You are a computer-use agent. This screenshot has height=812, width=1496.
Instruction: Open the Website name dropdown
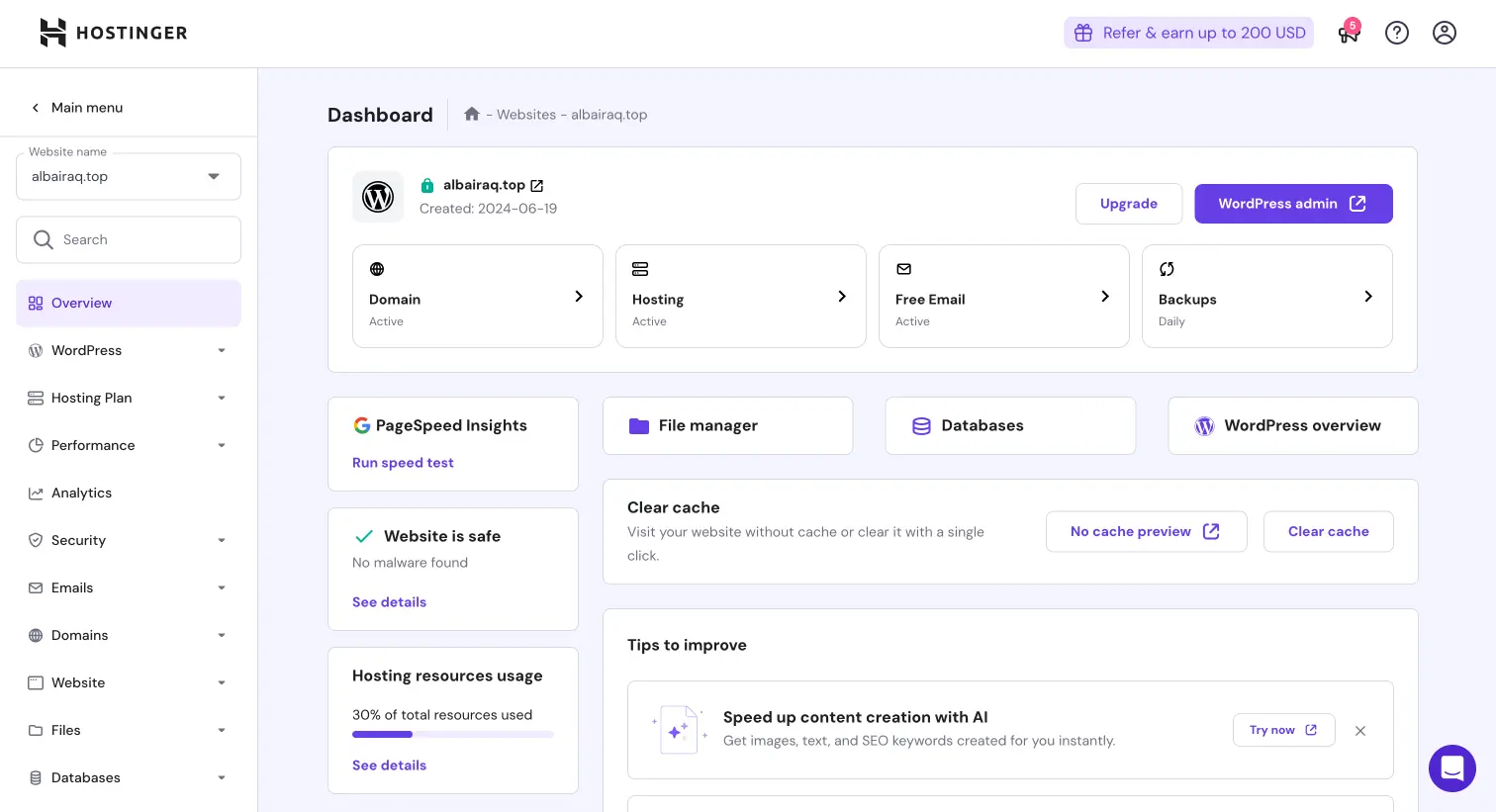click(129, 176)
